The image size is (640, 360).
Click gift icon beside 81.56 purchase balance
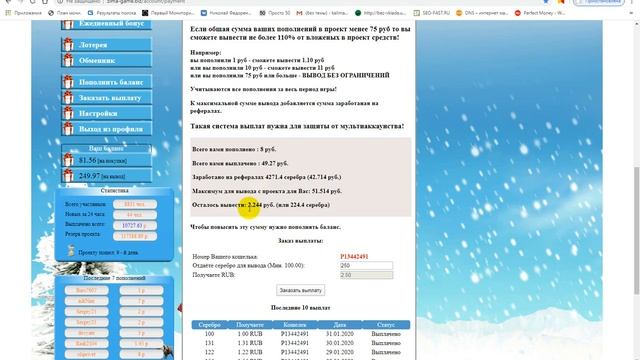pyautogui.click(x=68, y=160)
